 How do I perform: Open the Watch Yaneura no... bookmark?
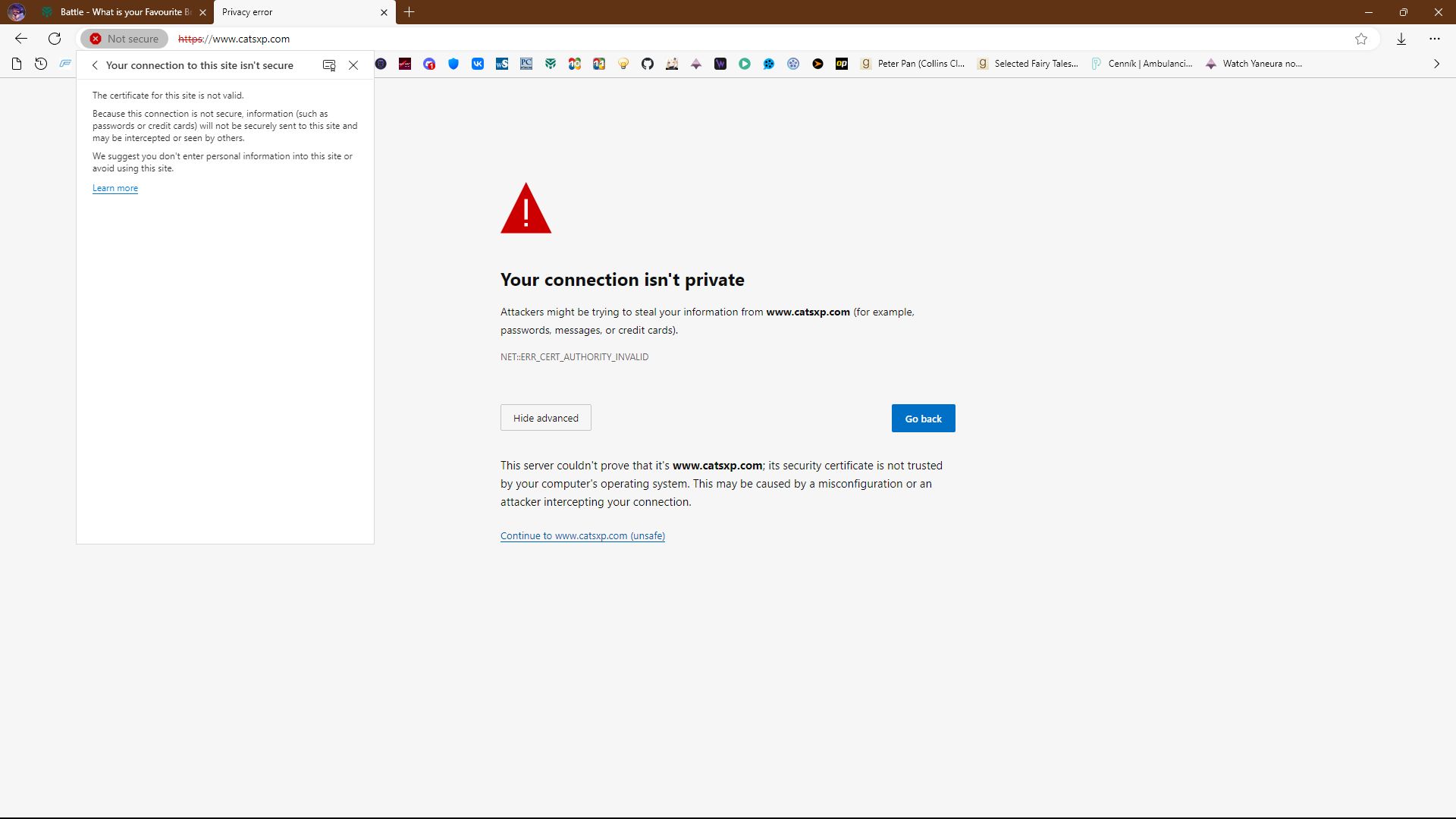1254,64
